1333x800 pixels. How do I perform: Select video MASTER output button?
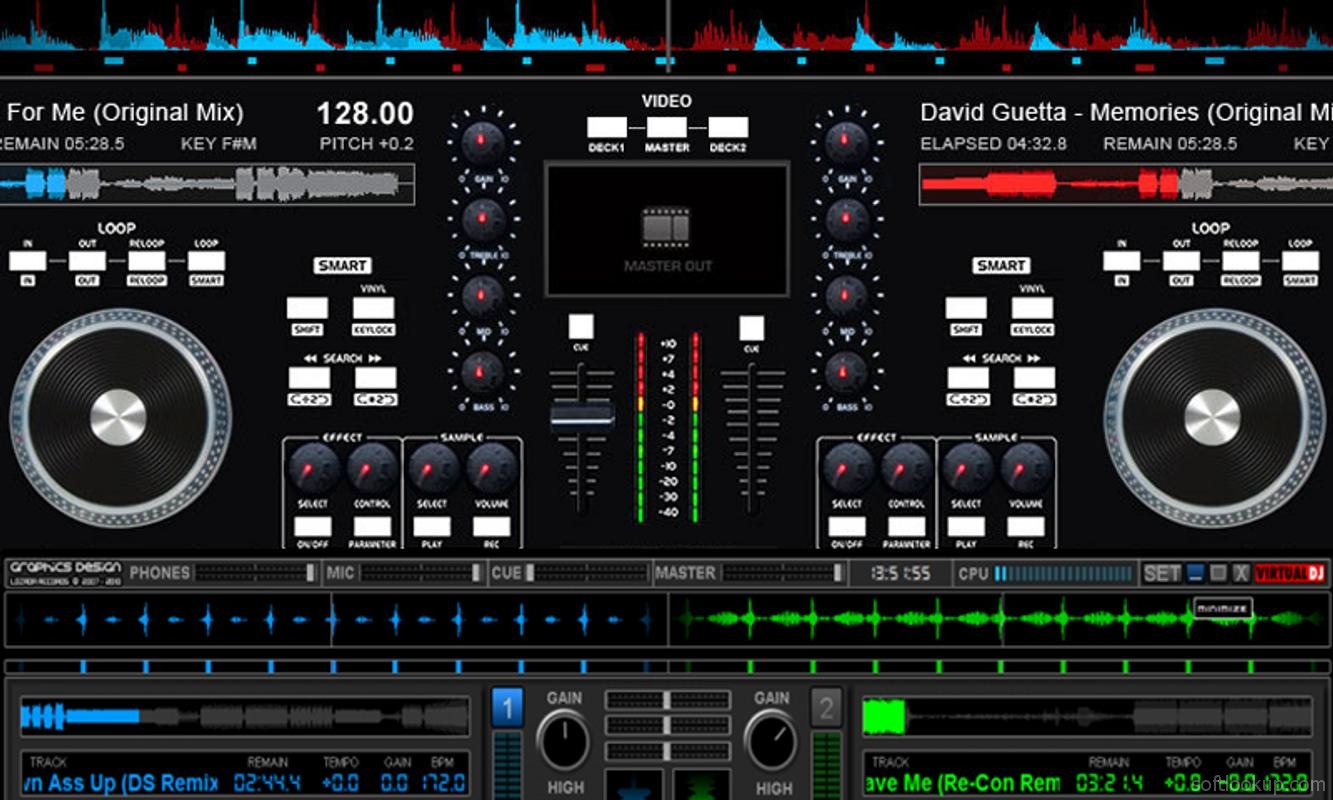tap(667, 127)
